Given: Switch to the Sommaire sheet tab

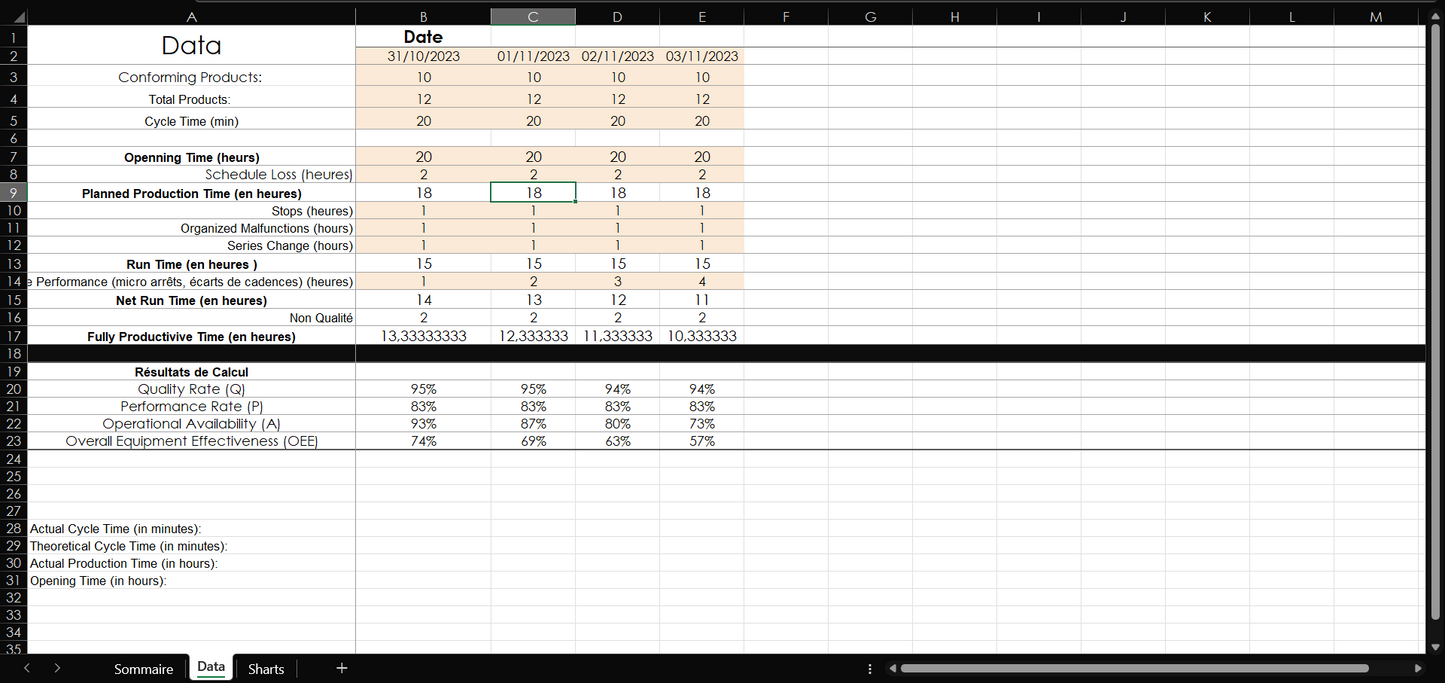Looking at the screenshot, I should pos(143,669).
